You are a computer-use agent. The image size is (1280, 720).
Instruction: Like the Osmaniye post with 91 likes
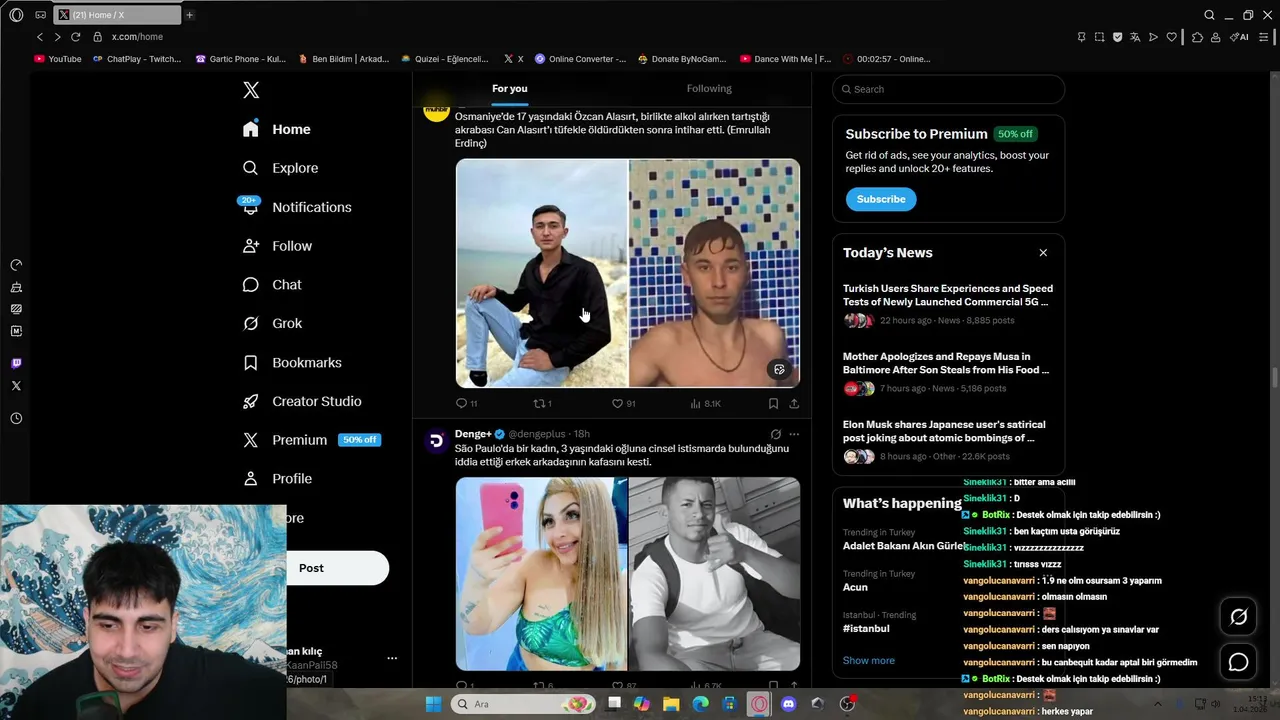(623, 404)
